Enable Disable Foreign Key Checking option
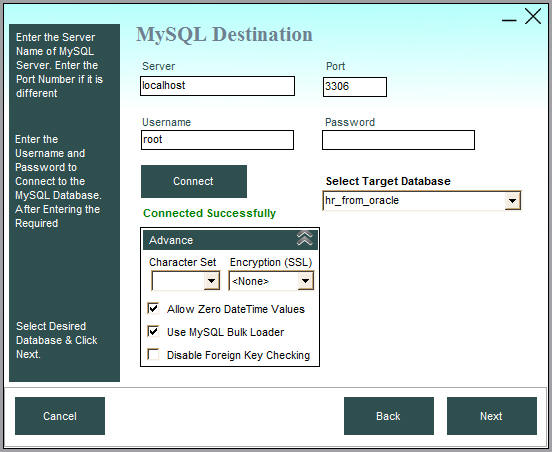The image size is (552, 452). pos(153,354)
